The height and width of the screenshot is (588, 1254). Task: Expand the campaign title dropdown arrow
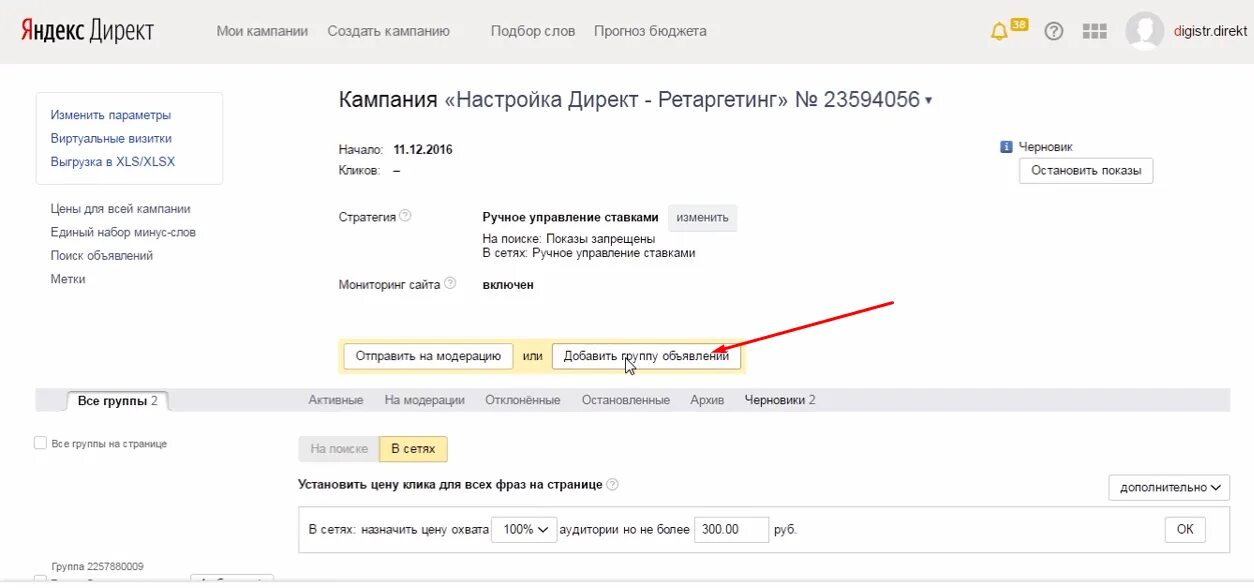coord(929,100)
